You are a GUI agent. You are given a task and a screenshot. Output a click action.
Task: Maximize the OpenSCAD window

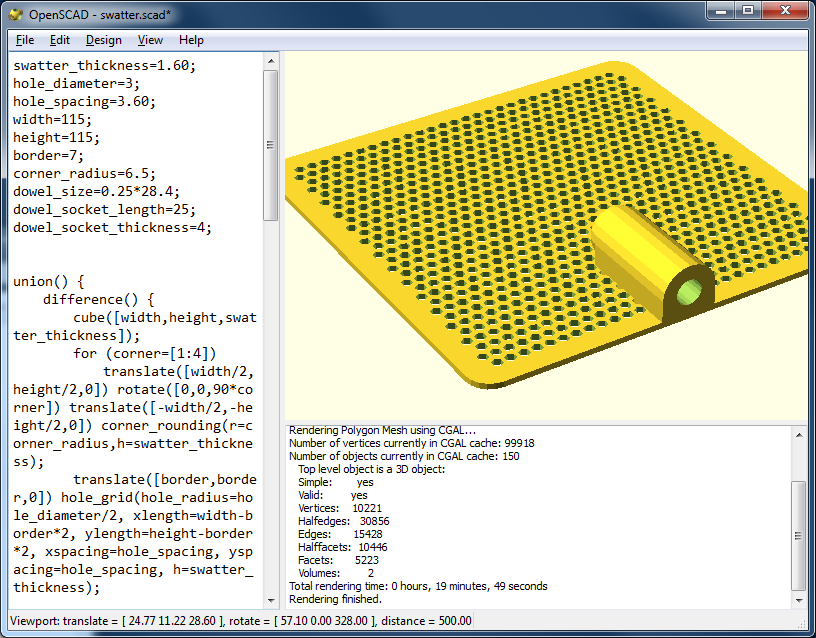[748, 10]
